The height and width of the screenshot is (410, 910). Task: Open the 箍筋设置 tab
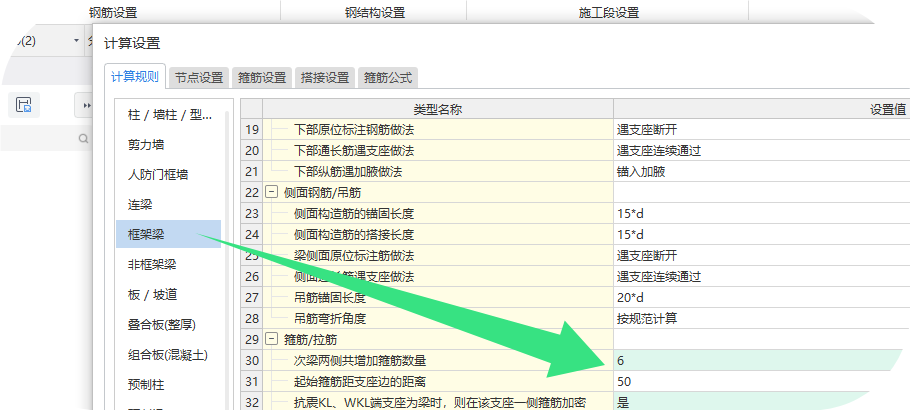[262, 78]
